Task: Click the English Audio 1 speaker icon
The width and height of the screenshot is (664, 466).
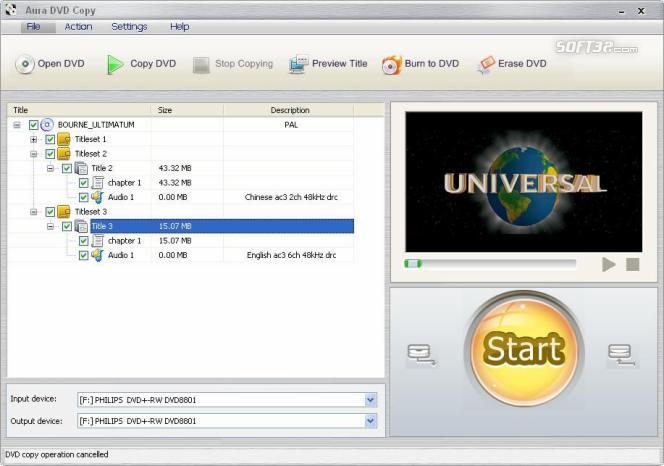Action: [98, 255]
